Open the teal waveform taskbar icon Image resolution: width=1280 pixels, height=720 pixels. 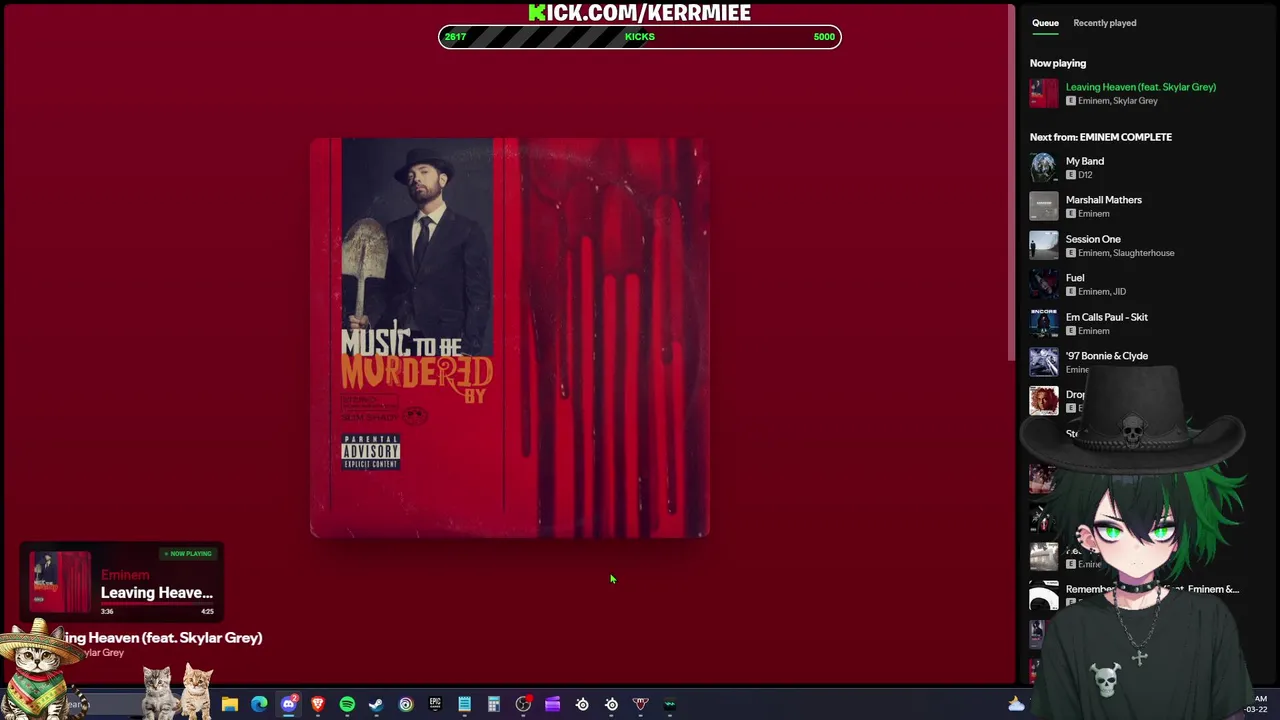(x=670, y=704)
